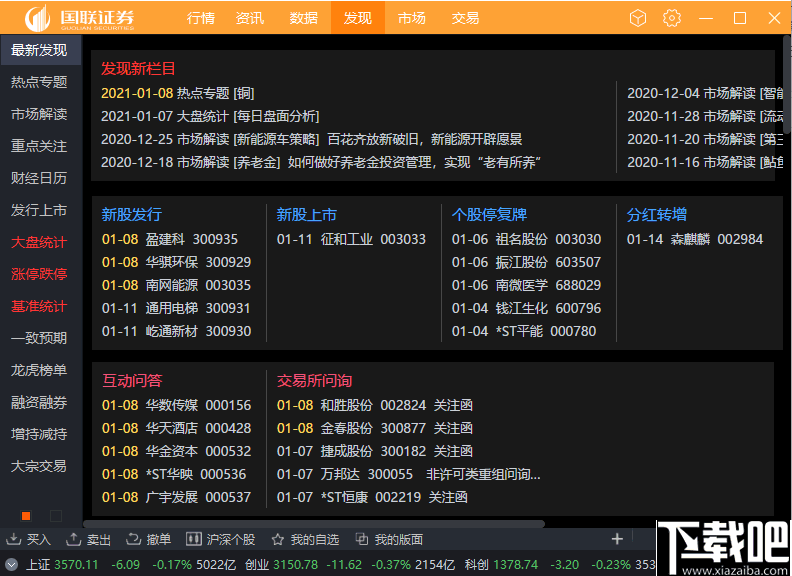This screenshot has height=576, width=792.
Task: Select 征和工业 003033 listing row
Action: click(351, 239)
